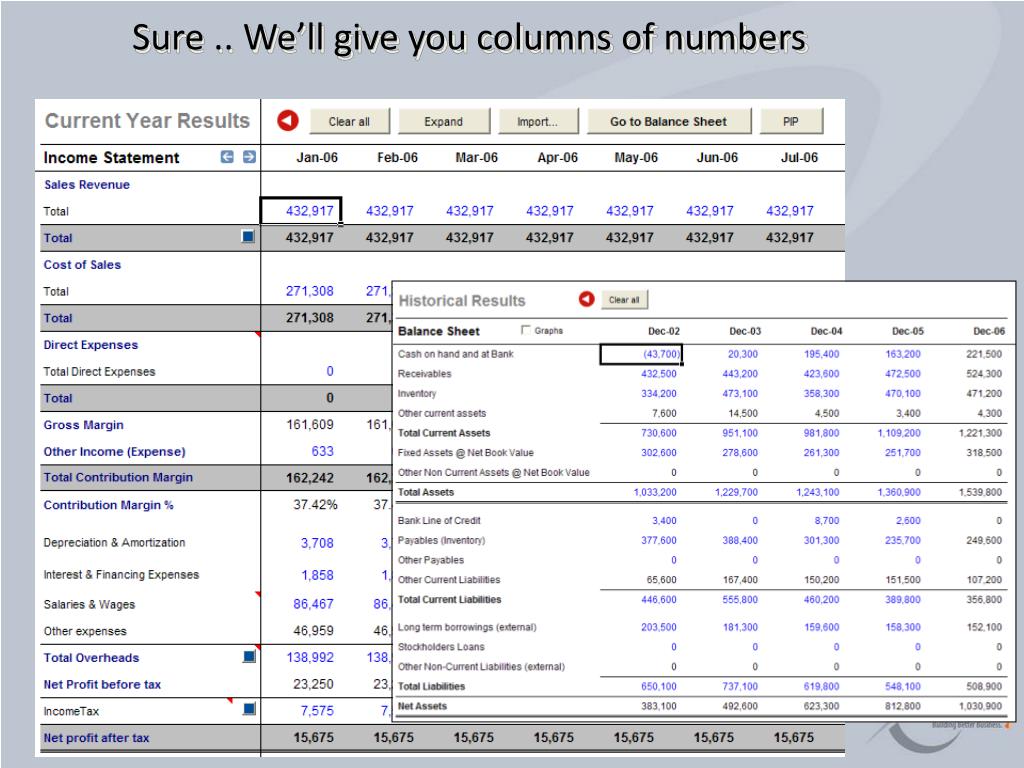
Task: Click the PIP button
Action: tap(791, 121)
